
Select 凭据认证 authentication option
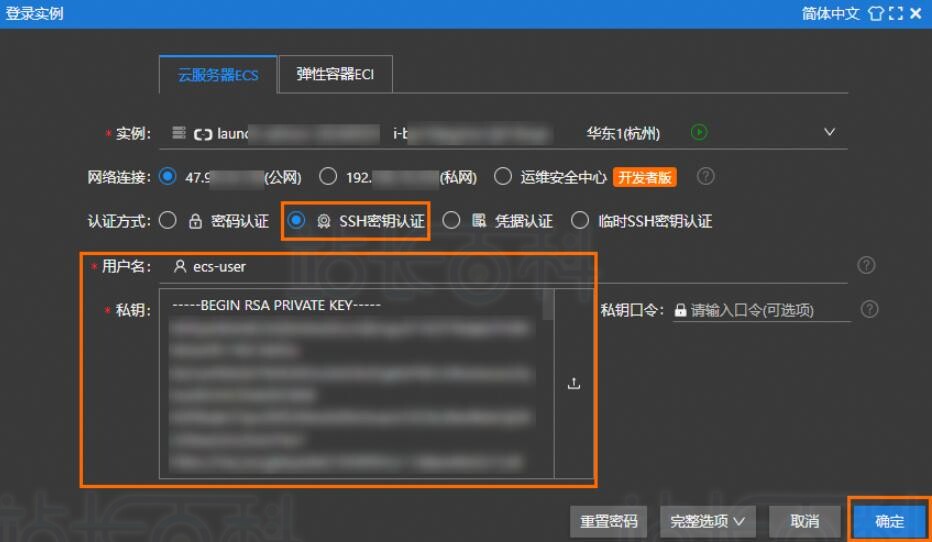(452, 221)
